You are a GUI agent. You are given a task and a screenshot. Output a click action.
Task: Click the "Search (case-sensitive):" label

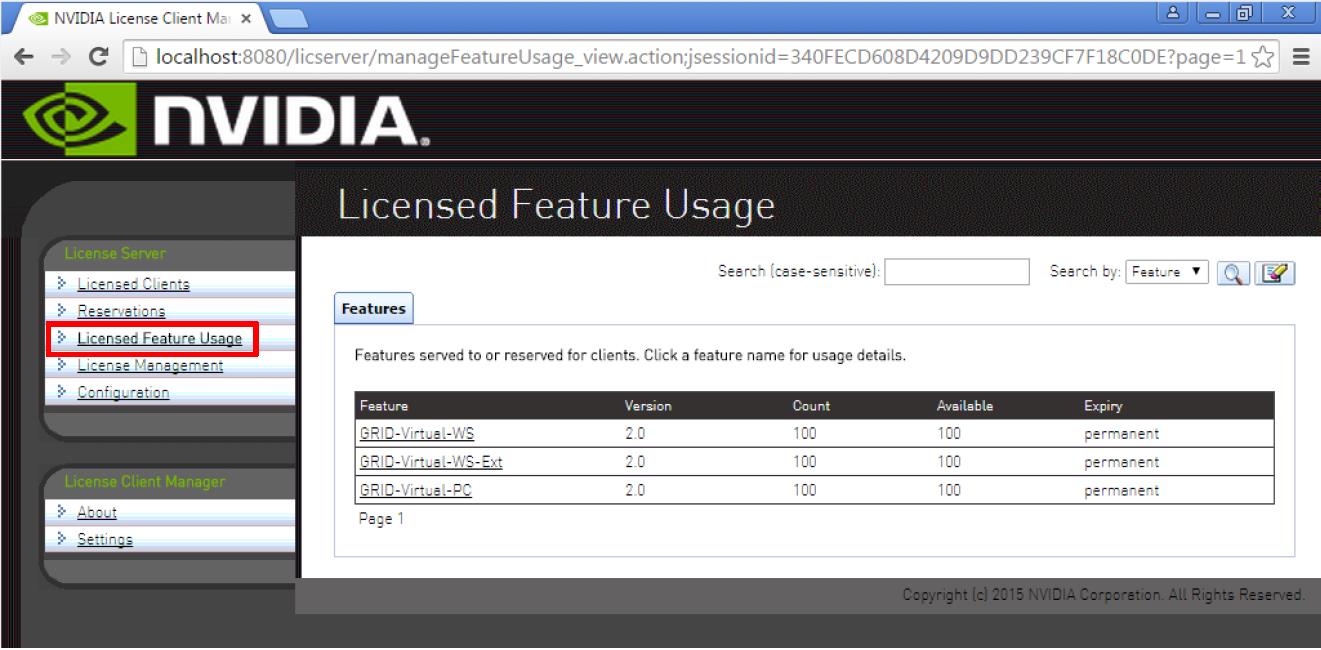click(x=799, y=272)
